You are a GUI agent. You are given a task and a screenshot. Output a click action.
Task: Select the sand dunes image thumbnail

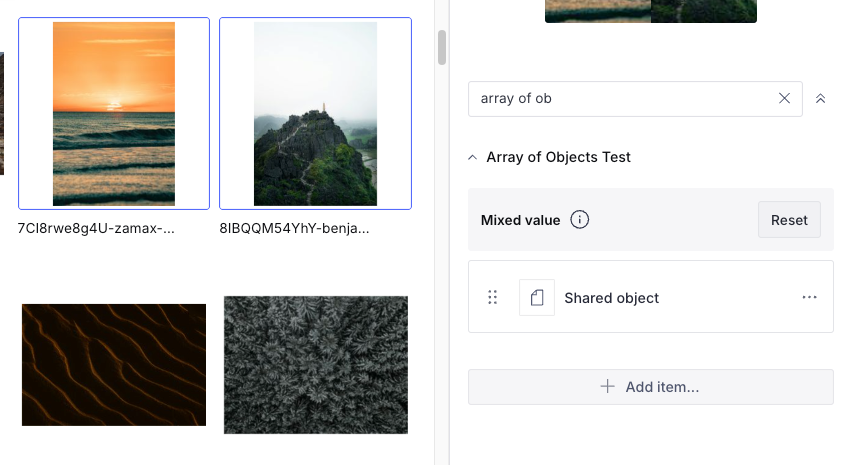coord(114,365)
